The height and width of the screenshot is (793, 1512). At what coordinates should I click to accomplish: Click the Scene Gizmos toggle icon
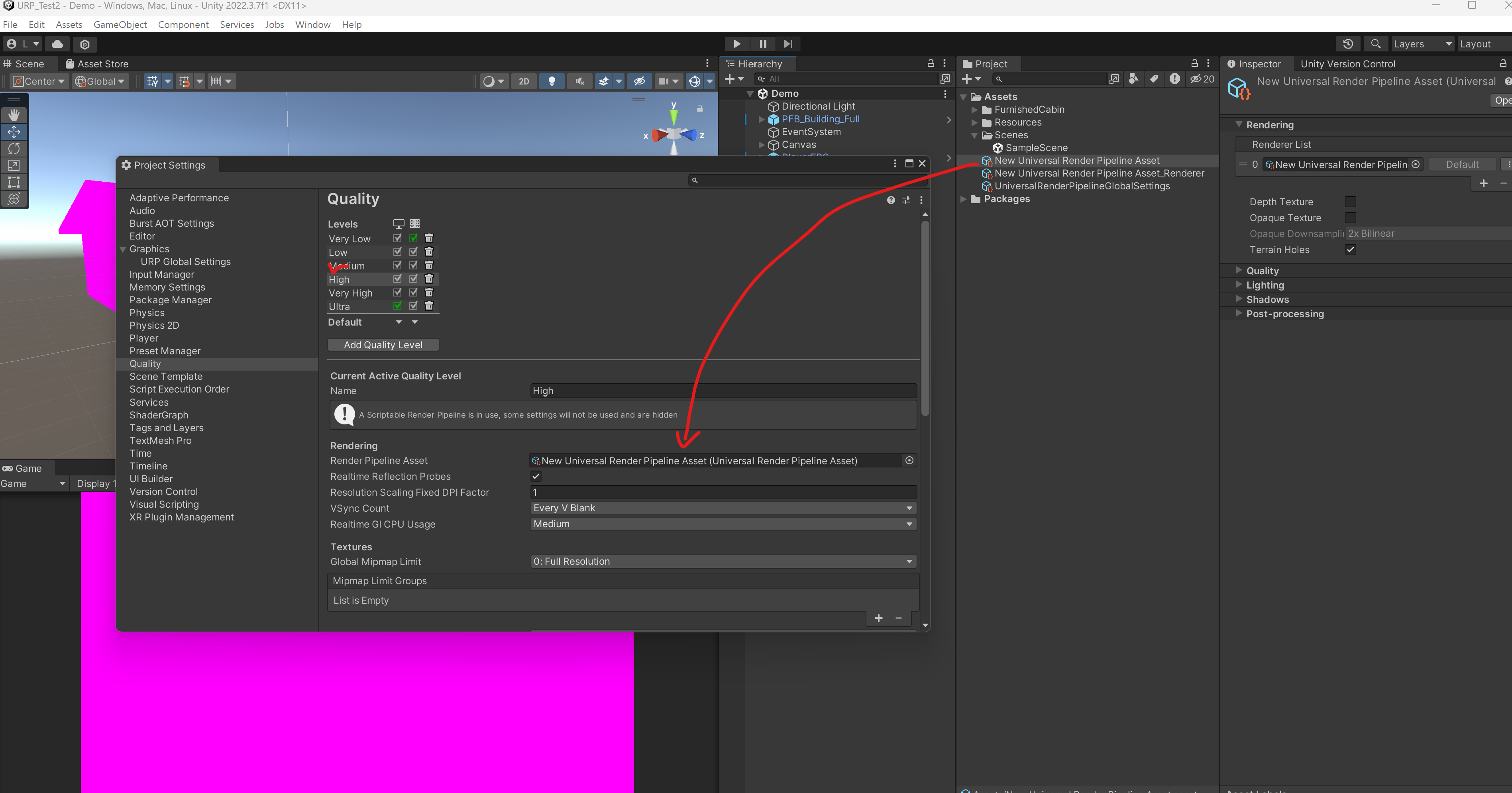tap(694, 82)
